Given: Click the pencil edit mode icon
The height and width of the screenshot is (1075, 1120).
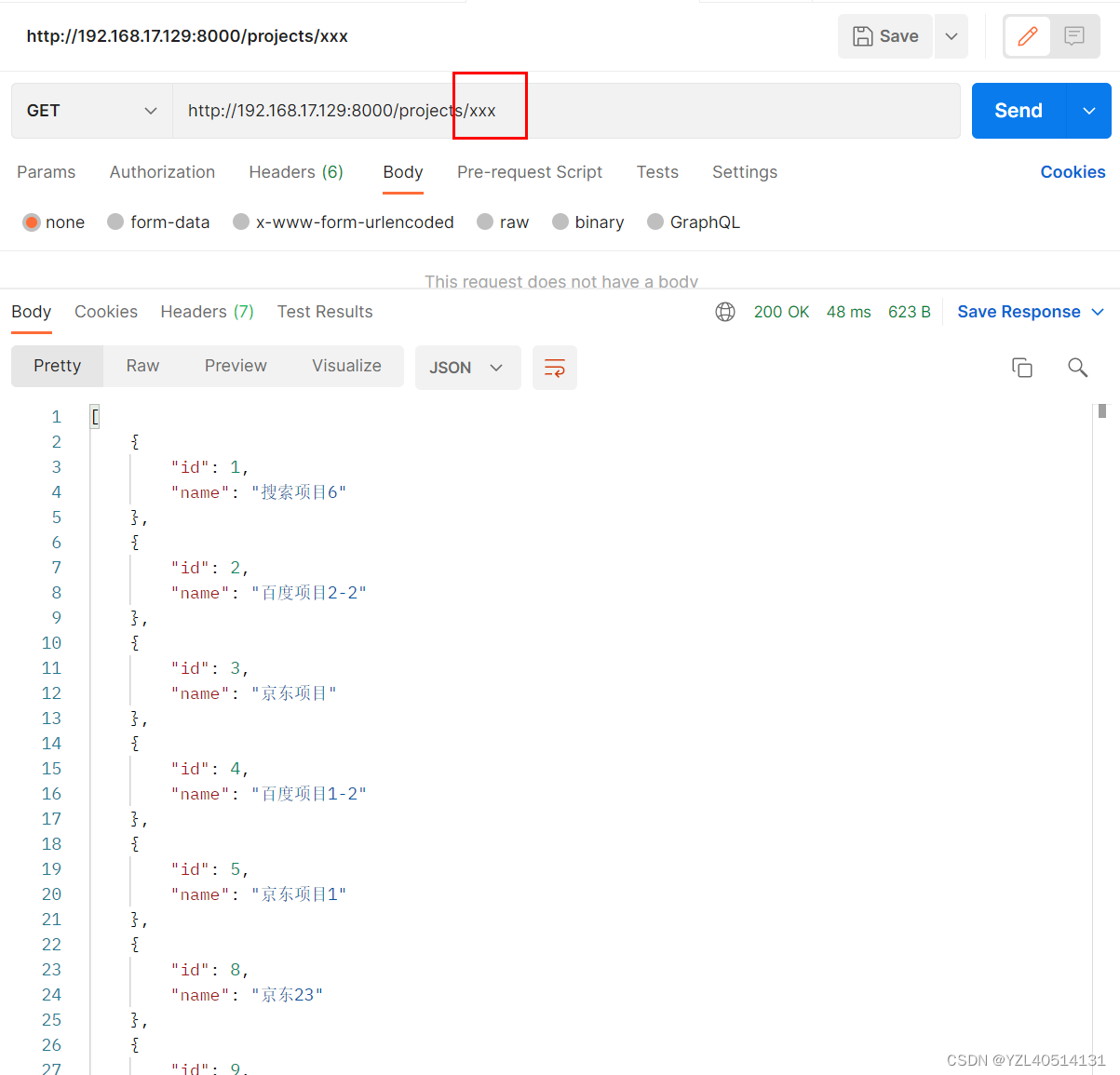Looking at the screenshot, I should click(x=1027, y=36).
